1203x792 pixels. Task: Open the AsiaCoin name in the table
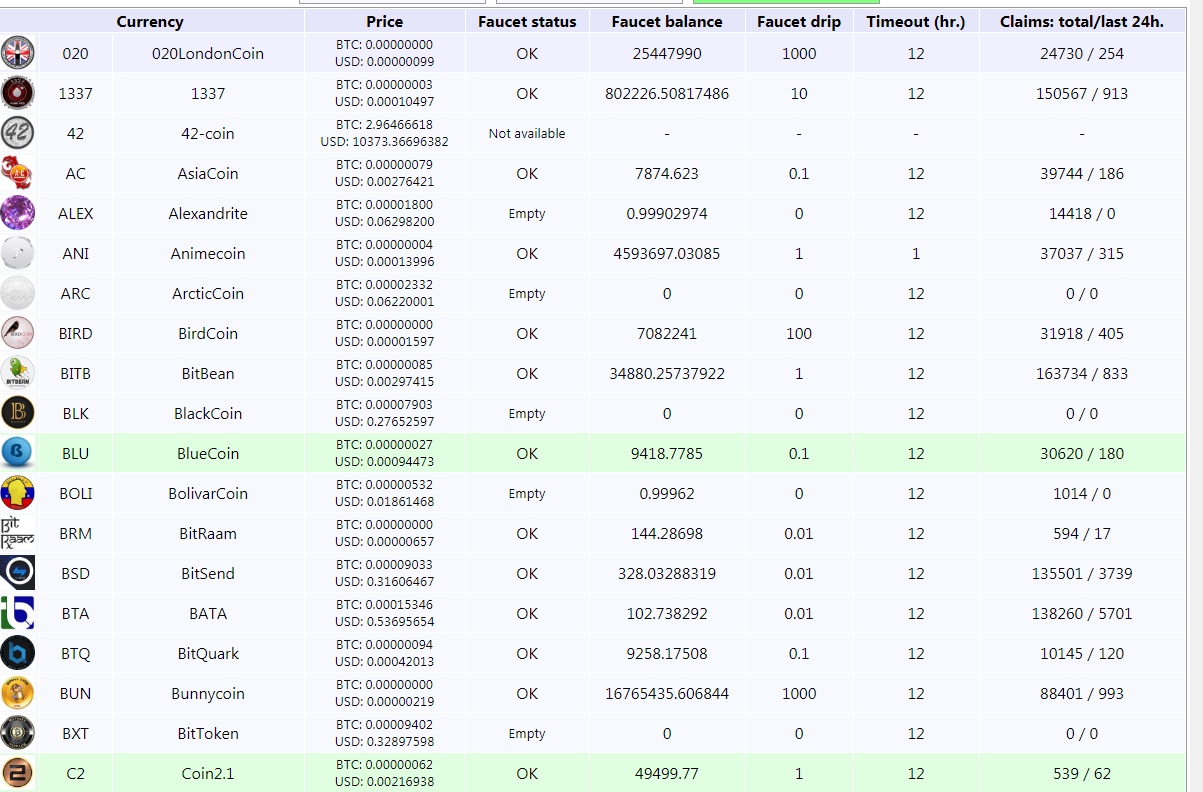click(208, 173)
